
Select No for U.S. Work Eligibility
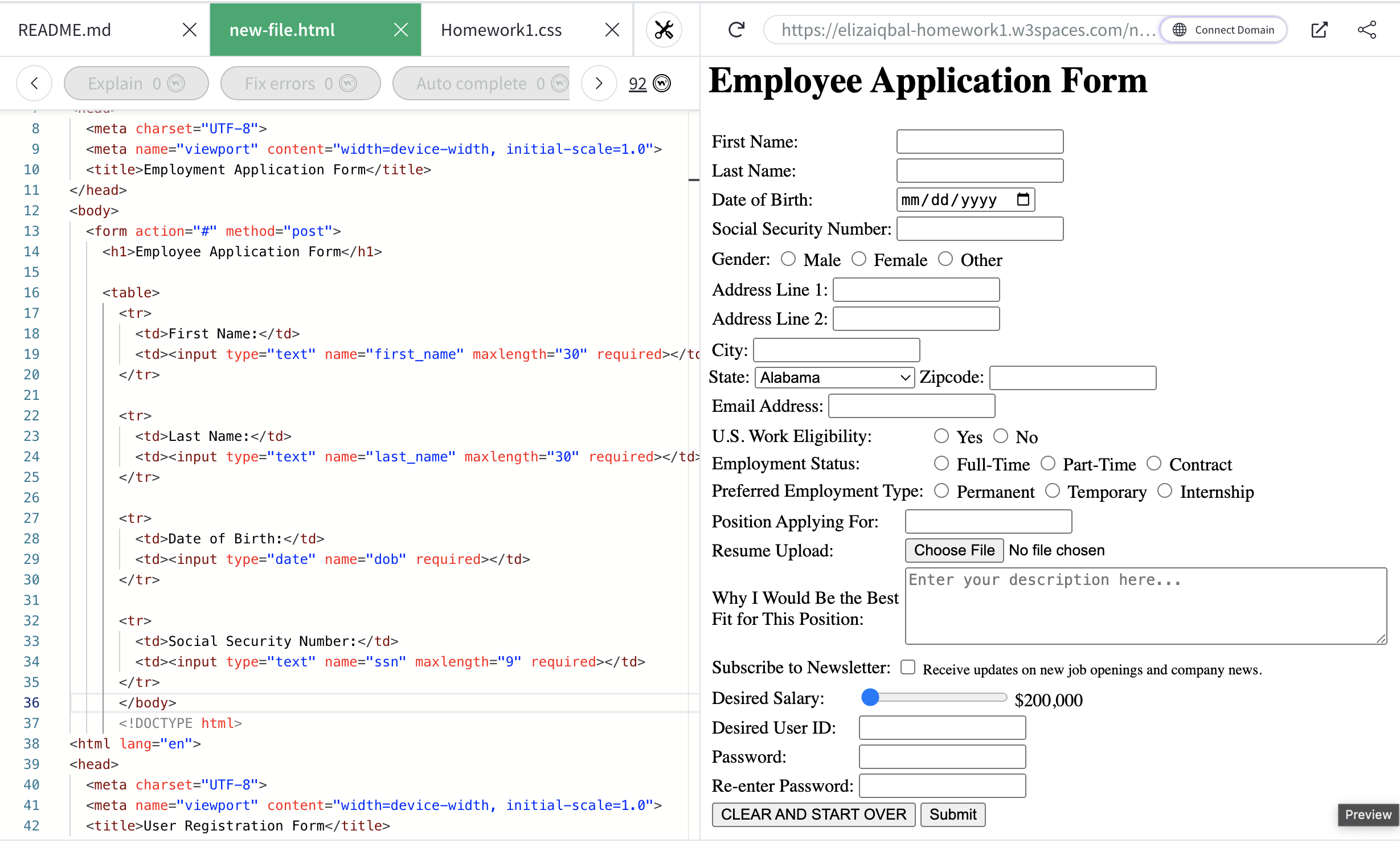(x=1001, y=436)
